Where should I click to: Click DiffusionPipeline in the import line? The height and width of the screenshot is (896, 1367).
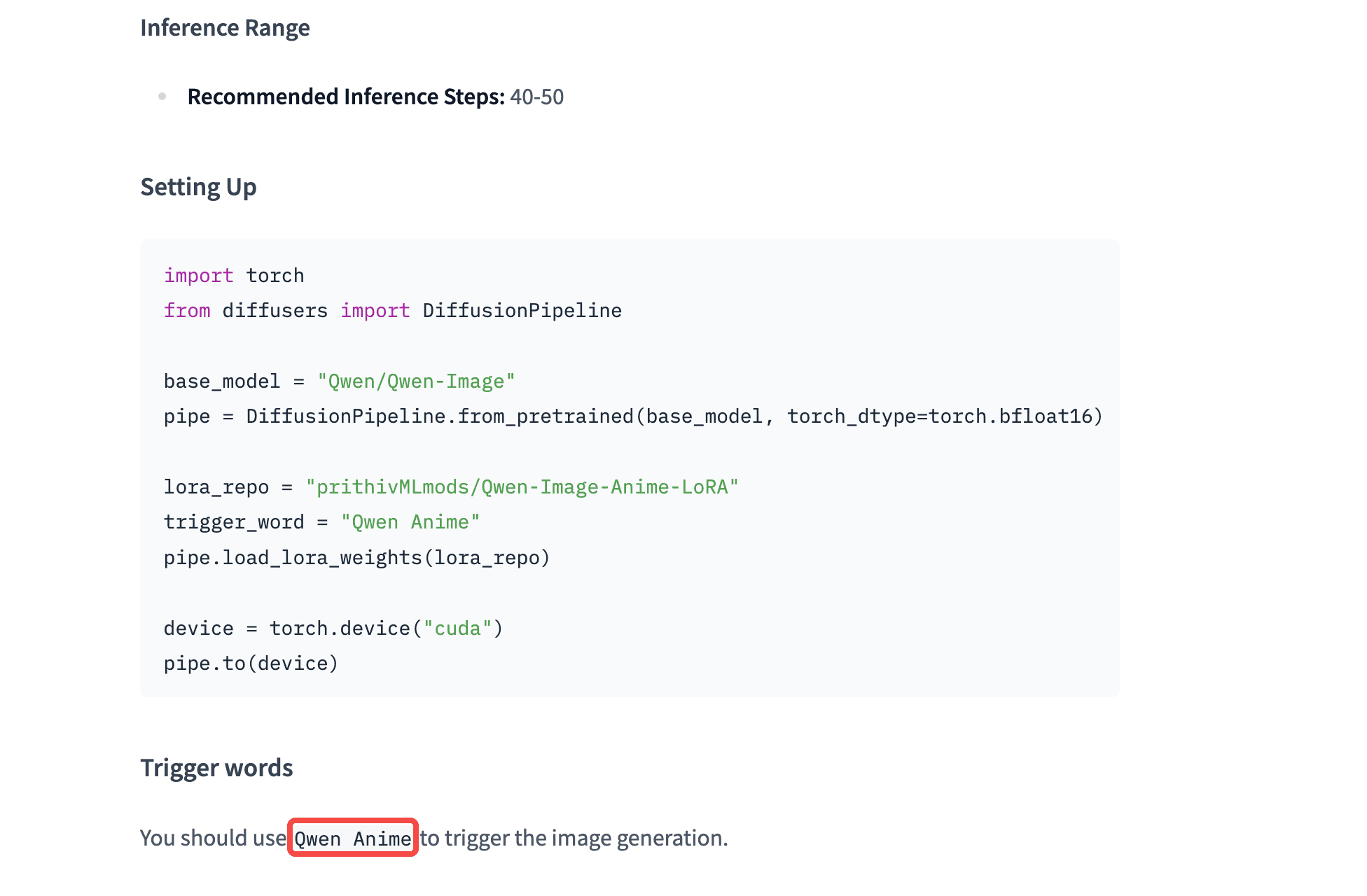point(522,311)
